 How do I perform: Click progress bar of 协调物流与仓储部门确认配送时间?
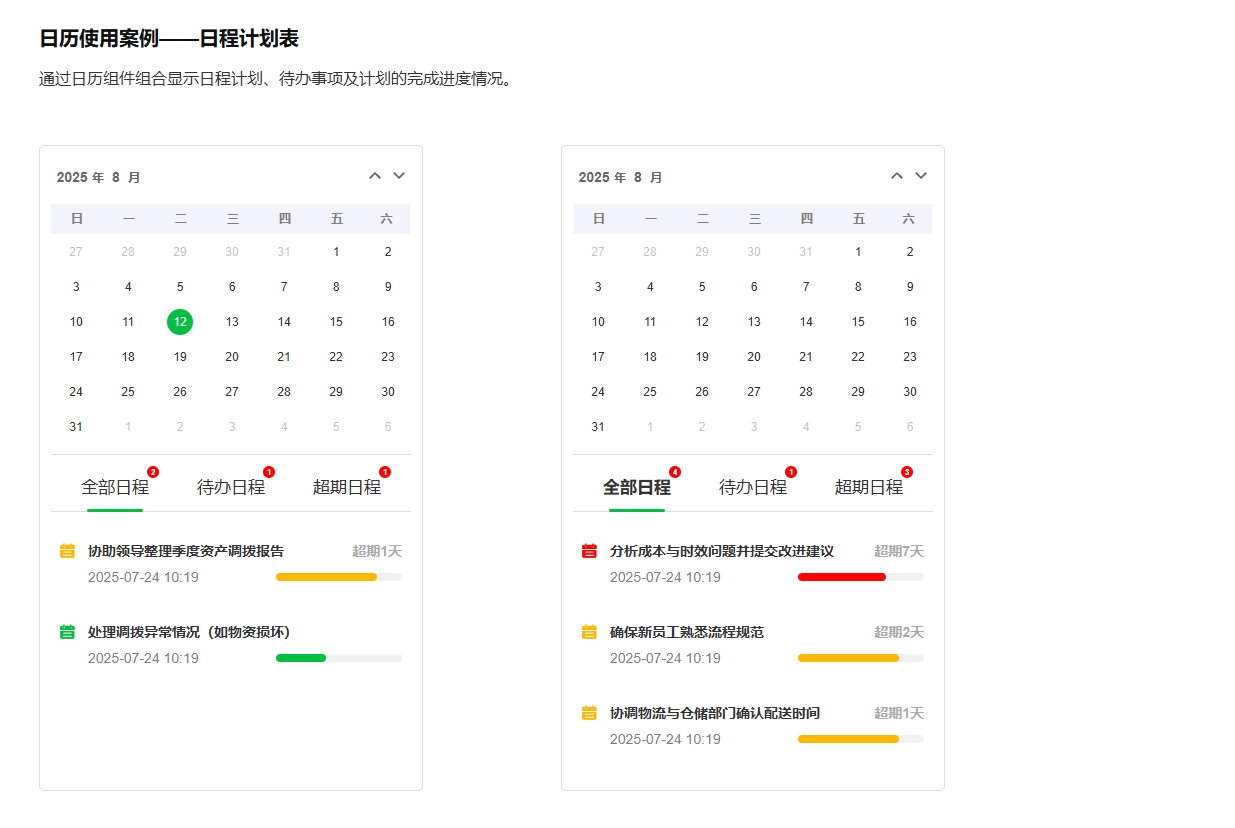(x=861, y=739)
